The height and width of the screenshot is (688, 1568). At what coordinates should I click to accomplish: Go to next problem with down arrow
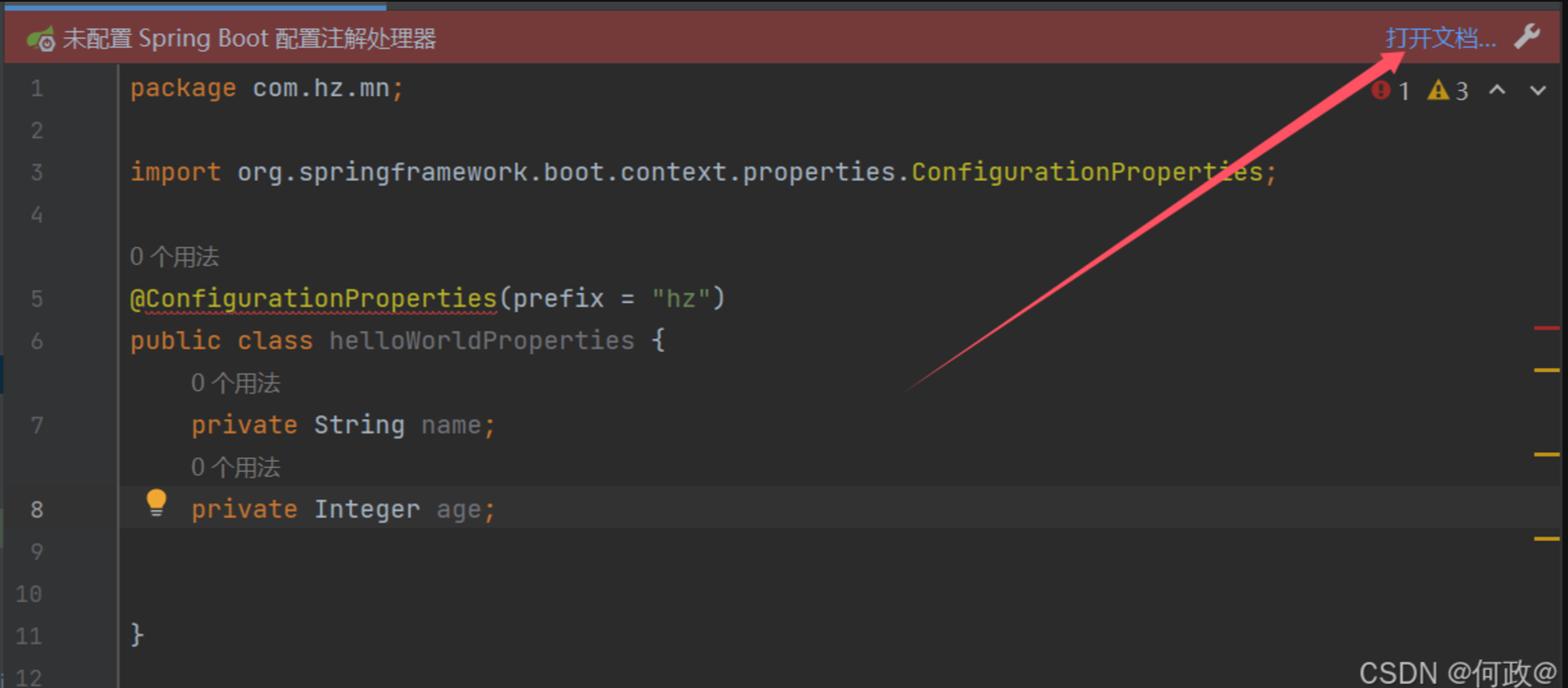click(x=1537, y=90)
